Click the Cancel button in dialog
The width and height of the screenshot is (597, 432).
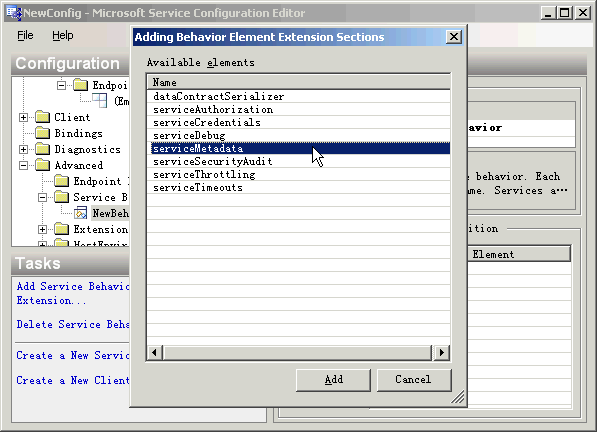[x=414, y=379]
